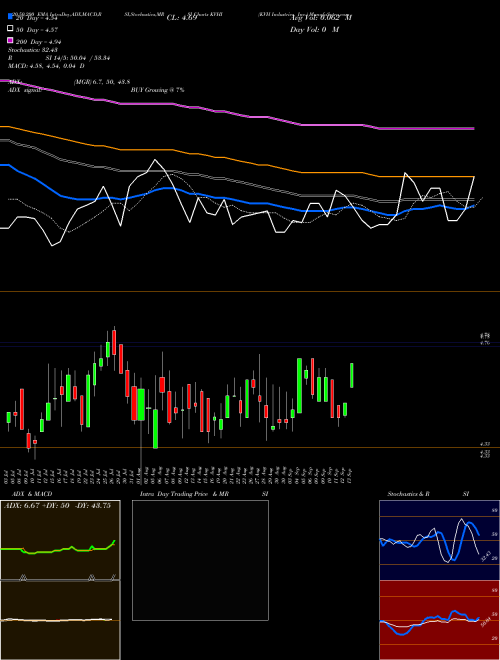Click the right end of the orange moving-average line

[x=474, y=177]
